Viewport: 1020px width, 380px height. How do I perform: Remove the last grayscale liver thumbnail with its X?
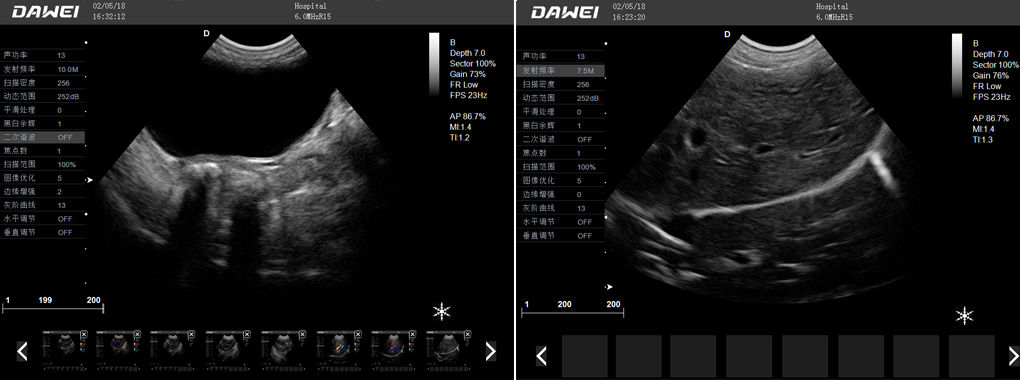[466, 334]
